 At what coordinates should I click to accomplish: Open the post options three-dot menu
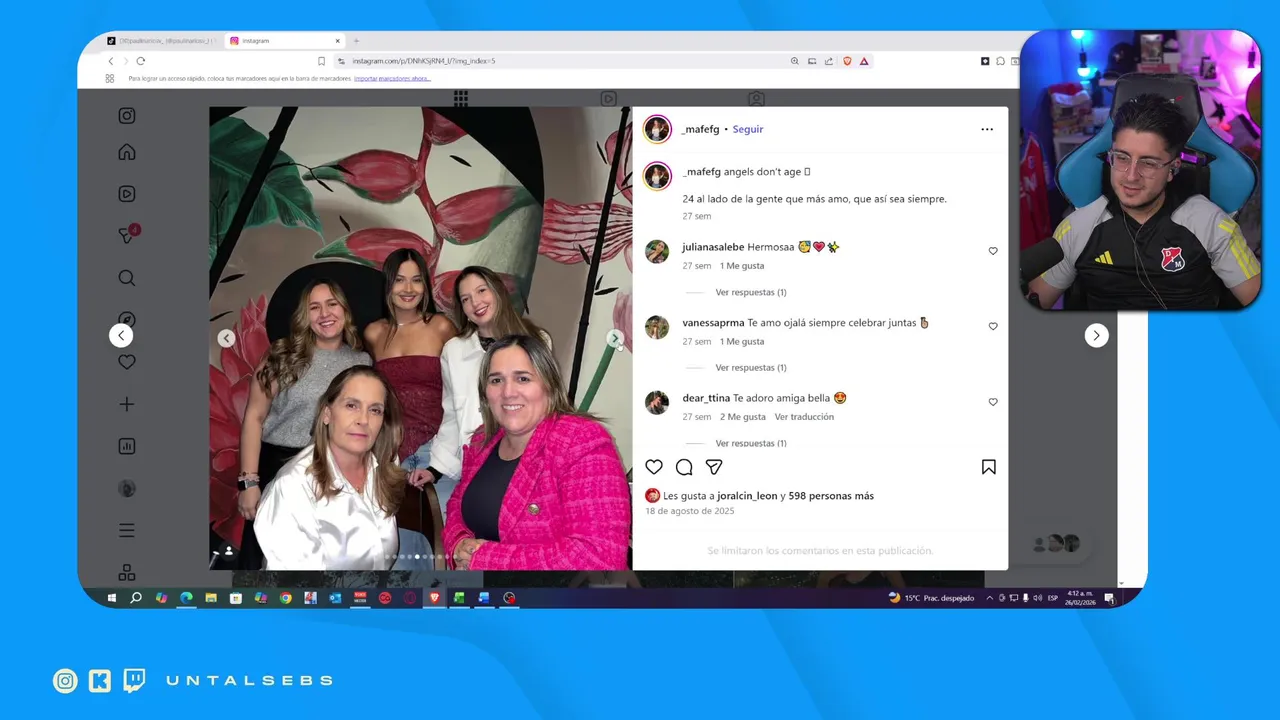tap(987, 129)
